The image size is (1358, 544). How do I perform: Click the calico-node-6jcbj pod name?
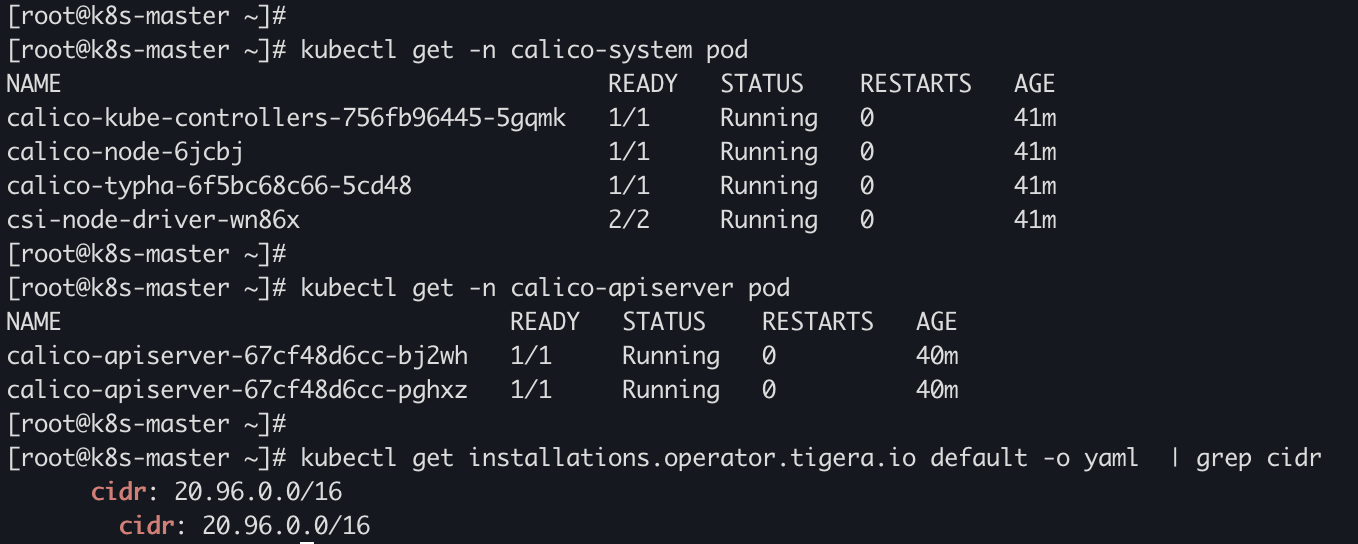pos(125,153)
